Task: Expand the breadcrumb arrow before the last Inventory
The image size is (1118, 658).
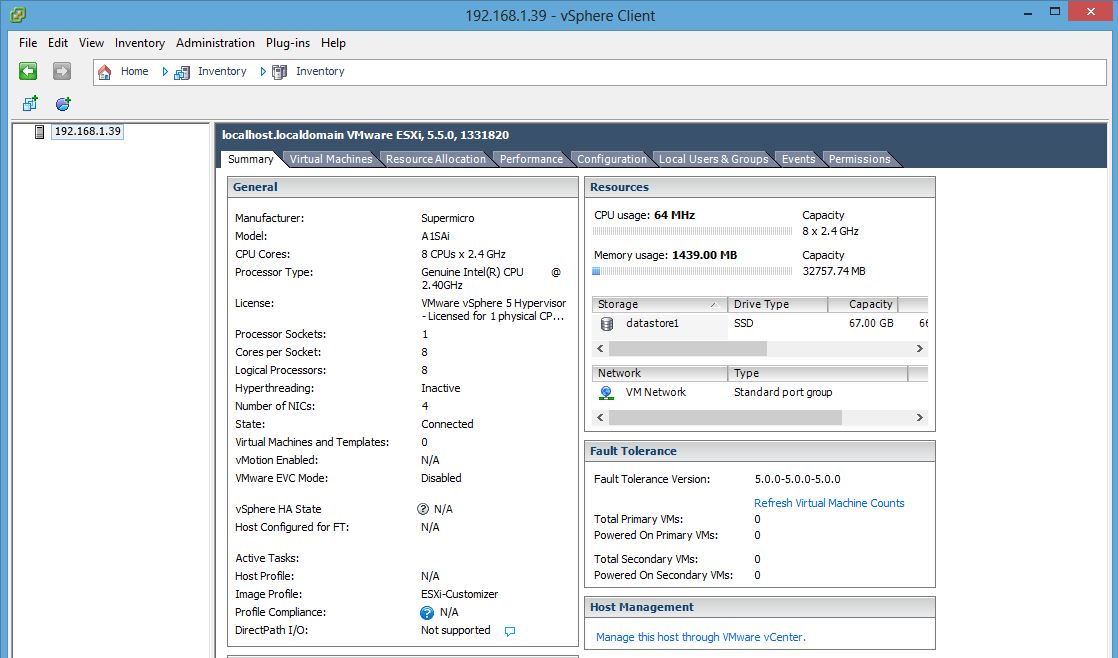Action: pos(263,72)
